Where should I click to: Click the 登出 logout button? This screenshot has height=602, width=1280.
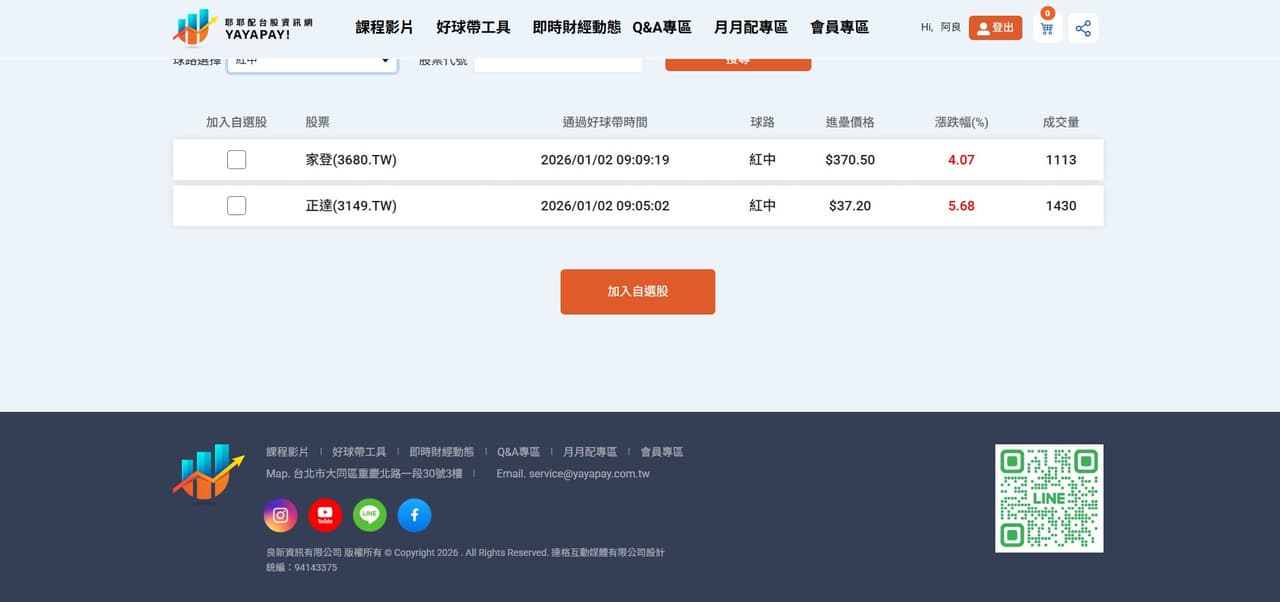tap(995, 28)
